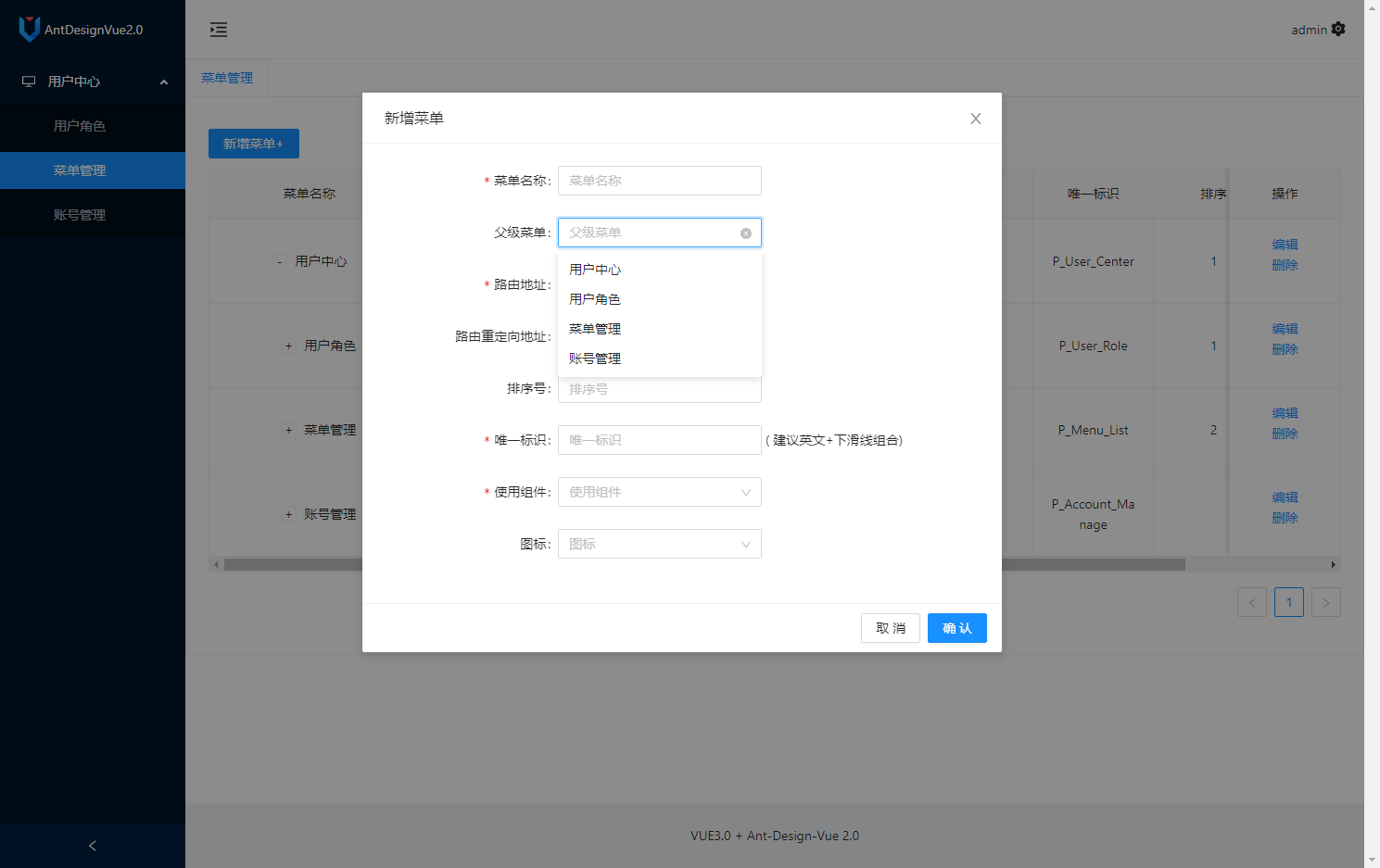Click 编辑 in the P_Account_Manage row
Image resolution: width=1380 pixels, height=868 pixels.
[x=1285, y=497]
